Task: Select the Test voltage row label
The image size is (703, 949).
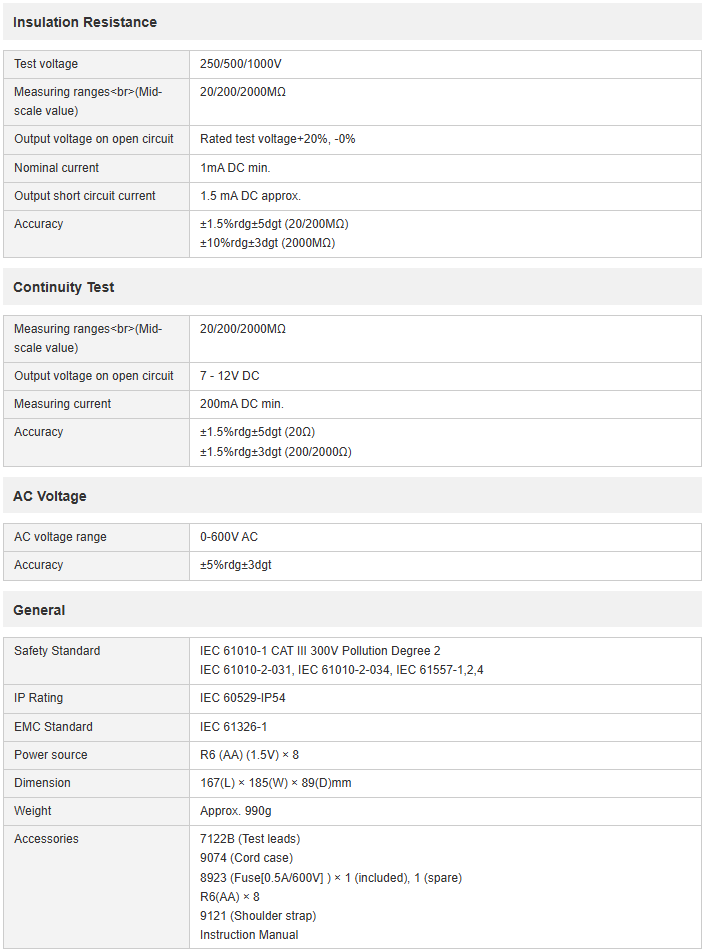Action: click(x=46, y=64)
